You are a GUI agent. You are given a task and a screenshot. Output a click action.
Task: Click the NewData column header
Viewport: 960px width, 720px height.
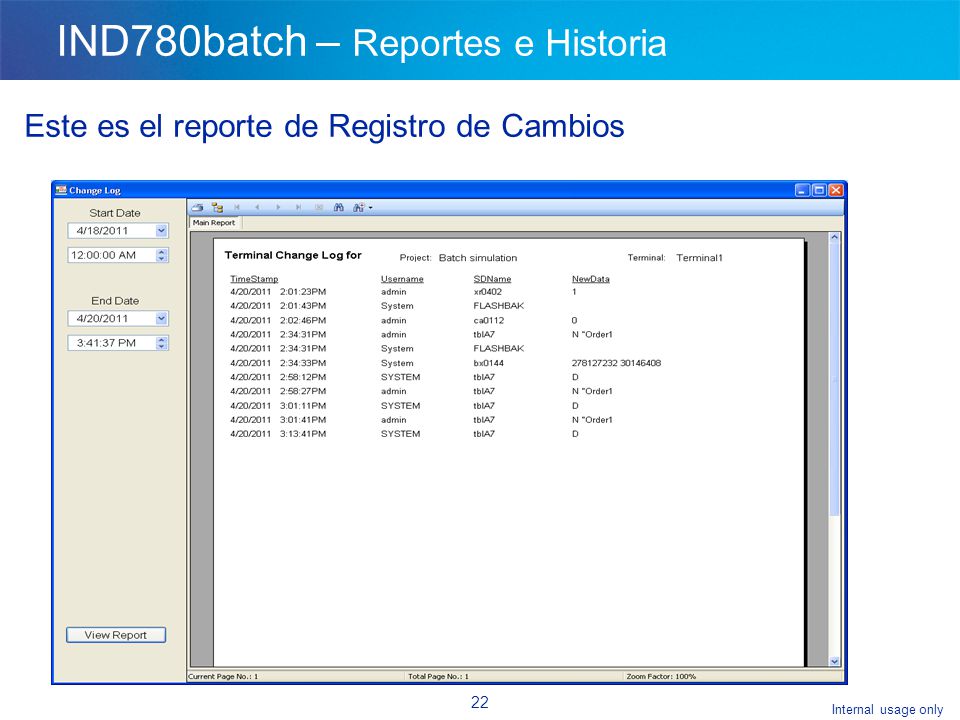coord(591,279)
